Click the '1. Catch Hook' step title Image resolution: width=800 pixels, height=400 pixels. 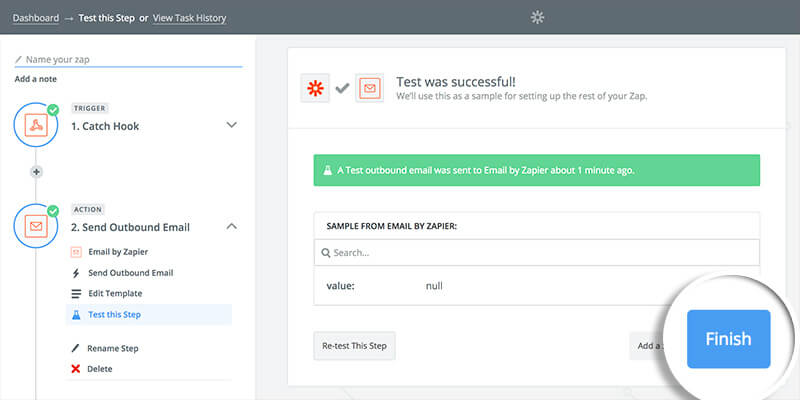(105, 126)
